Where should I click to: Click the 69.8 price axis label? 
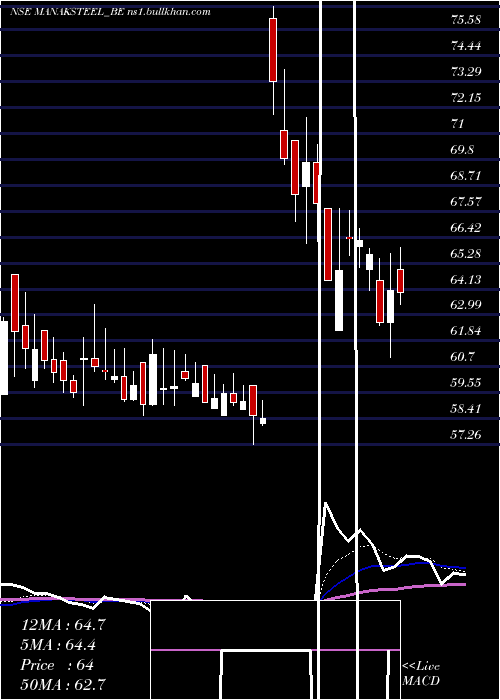462,150
